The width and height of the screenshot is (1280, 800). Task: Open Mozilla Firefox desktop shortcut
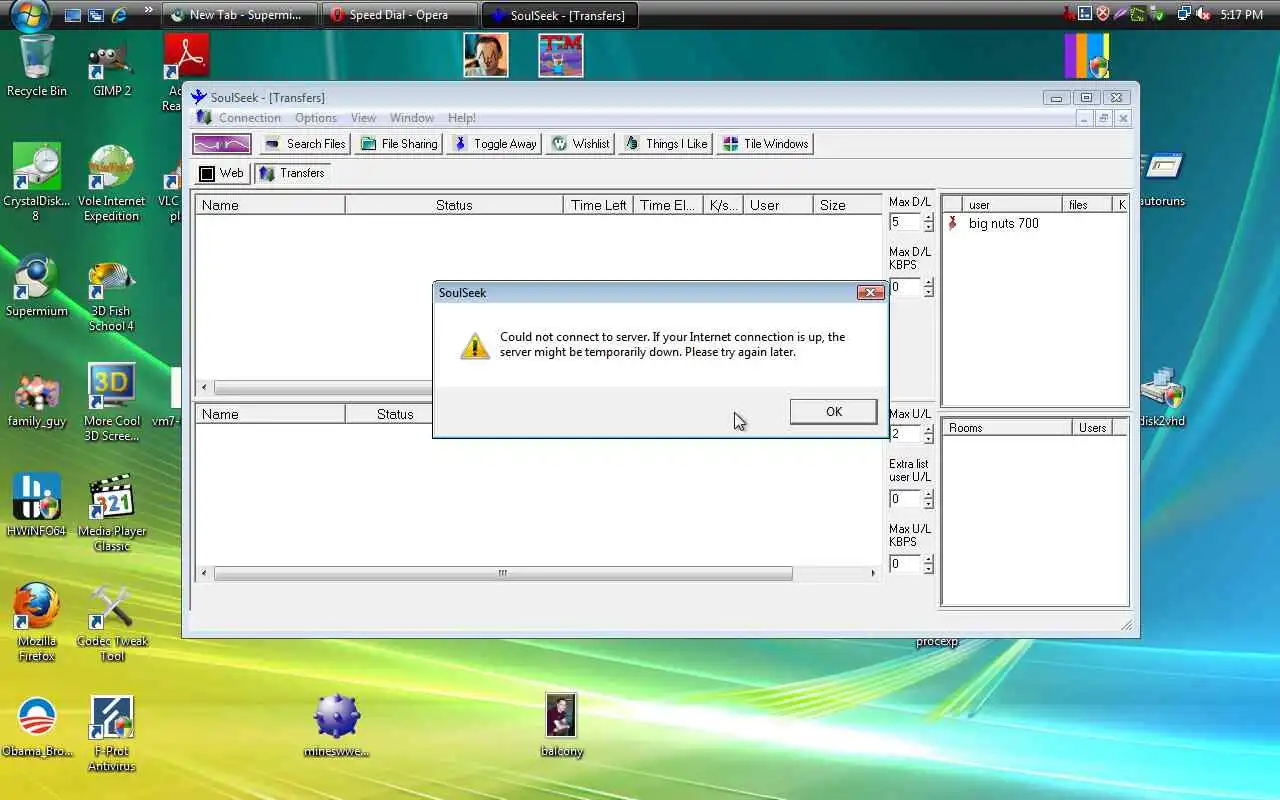(37, 622)
